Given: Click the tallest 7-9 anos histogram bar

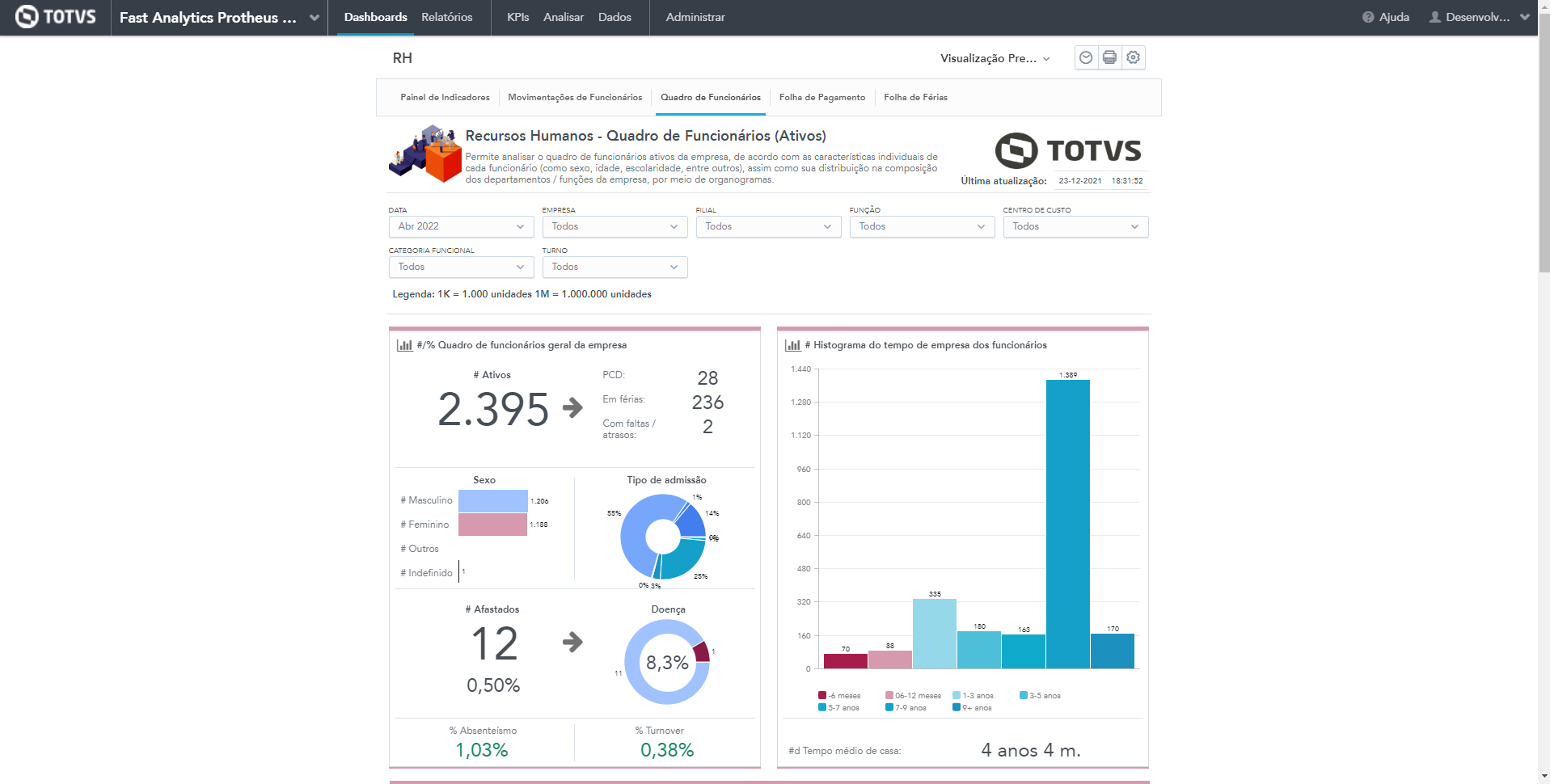Looking at the screenshot, I should pyautogui.click(x=1067, y=524).
